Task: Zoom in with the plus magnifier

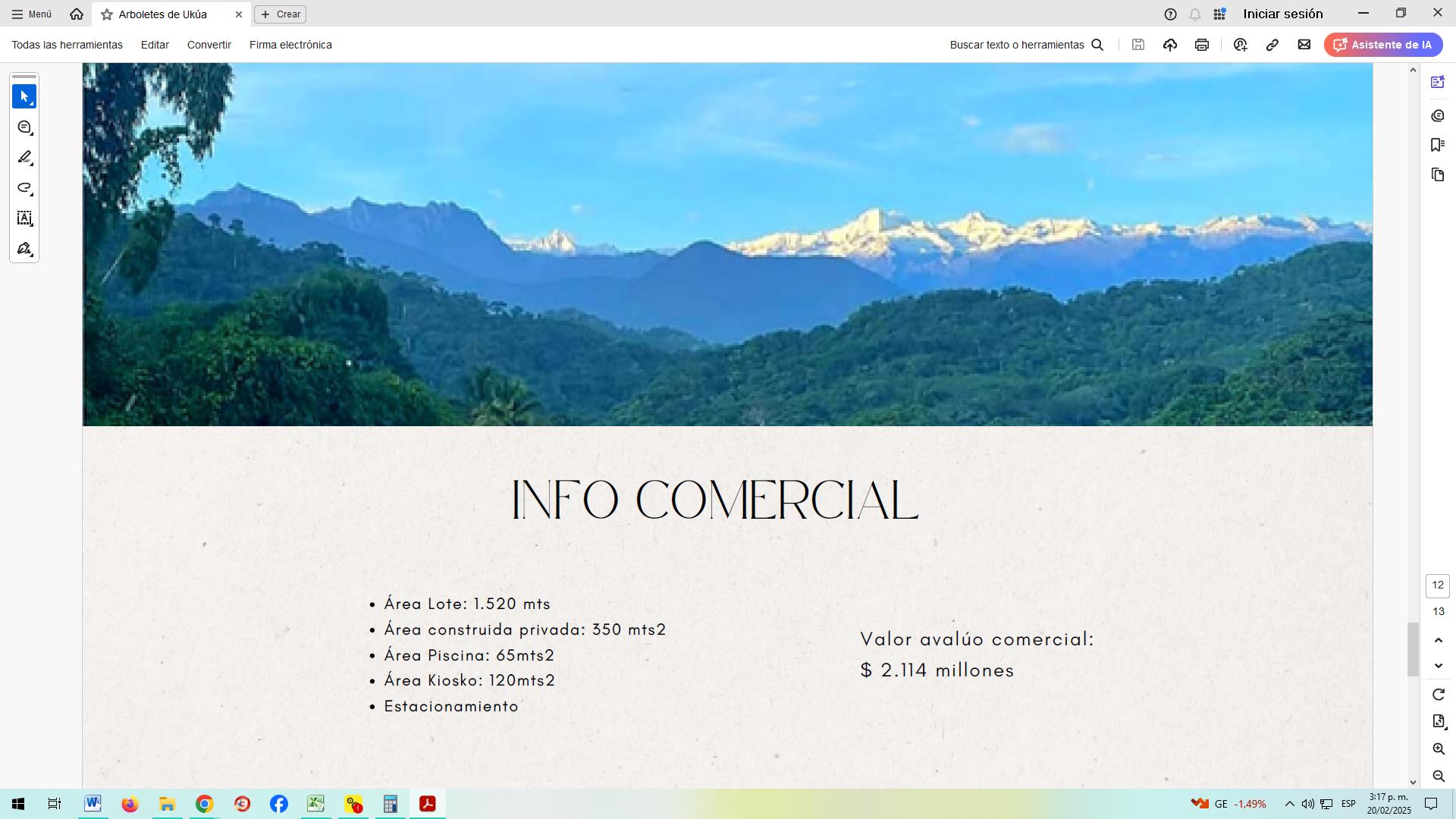Action: click(1438, 749)
